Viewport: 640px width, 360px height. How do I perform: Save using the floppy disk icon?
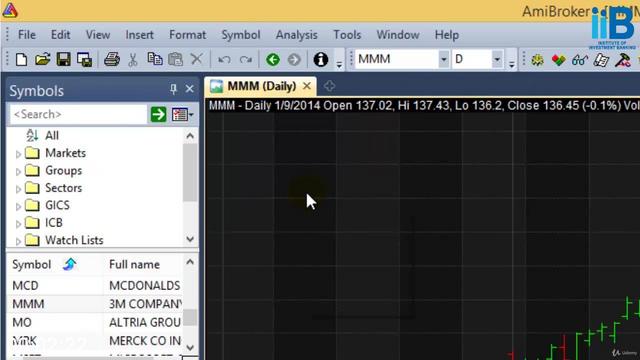tap(64, 60)
